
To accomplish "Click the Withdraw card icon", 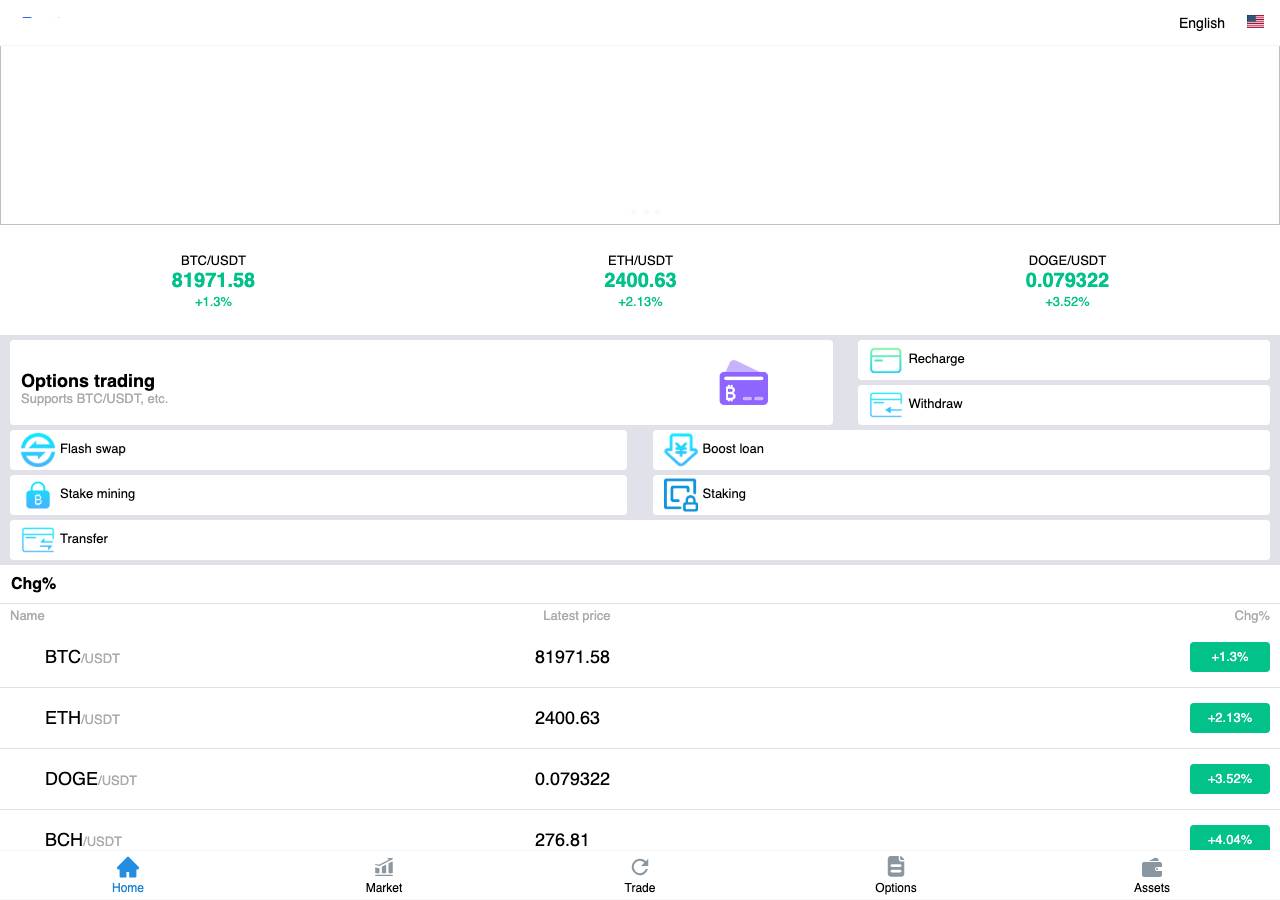I will (x=886, y=405).
